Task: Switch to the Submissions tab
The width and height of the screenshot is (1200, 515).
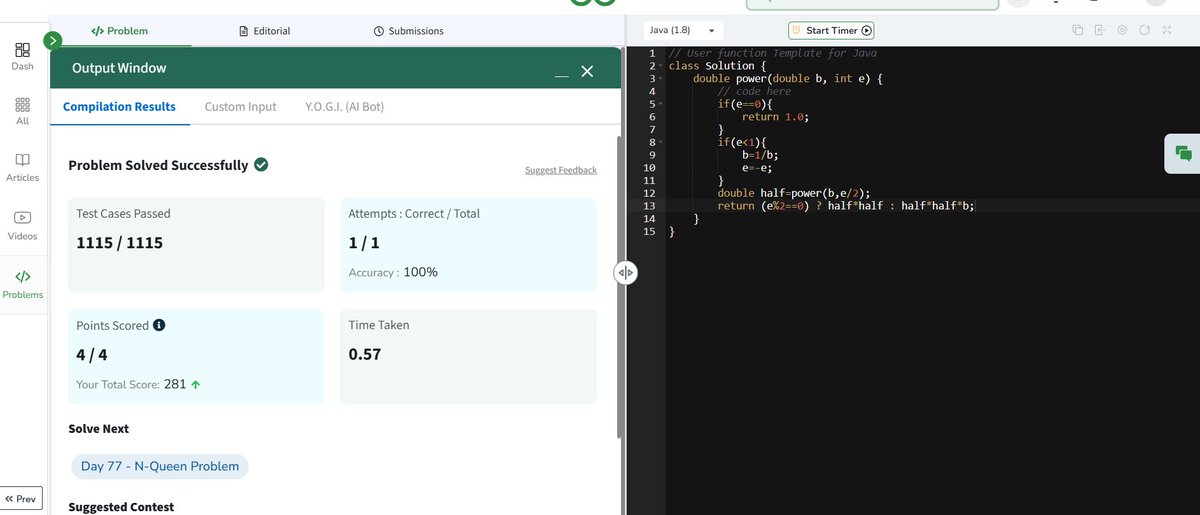Action: coord(408,31)
